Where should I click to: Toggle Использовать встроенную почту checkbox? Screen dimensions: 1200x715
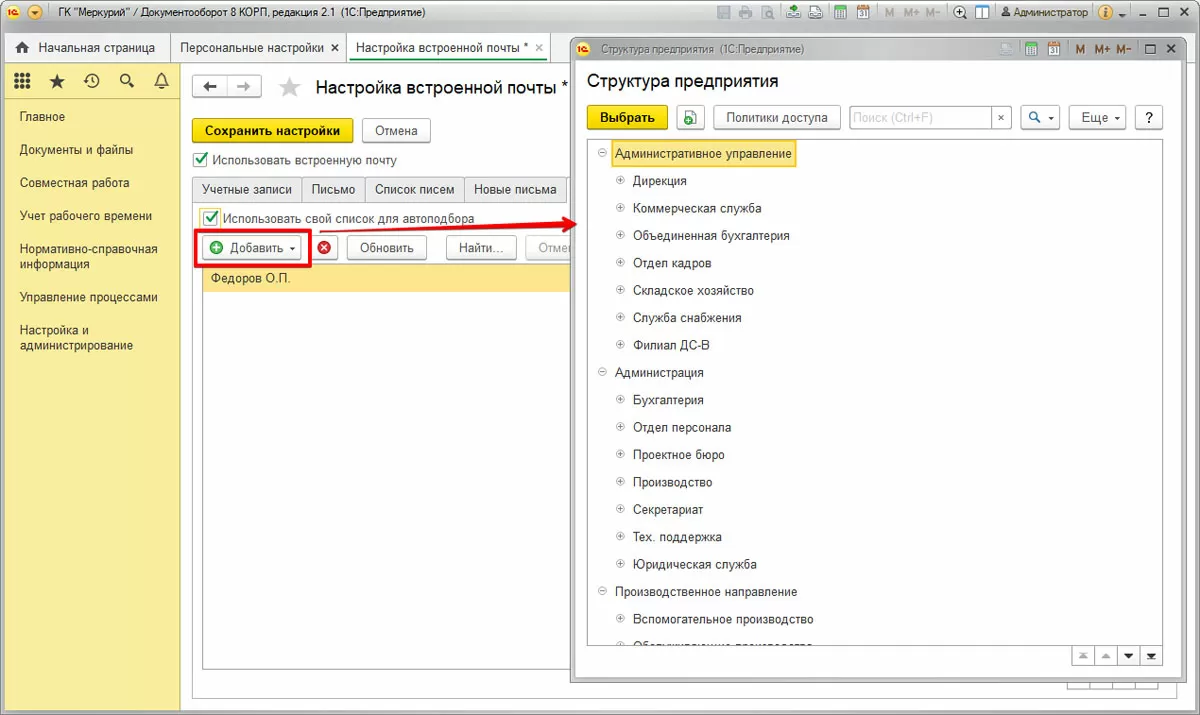point(200,159)
